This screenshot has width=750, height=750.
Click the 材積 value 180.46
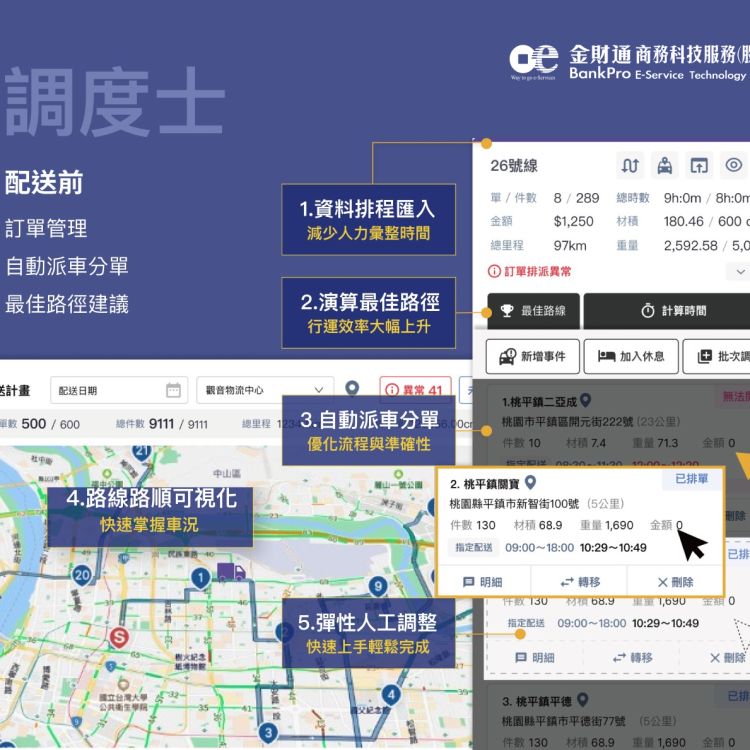[684, 221]
